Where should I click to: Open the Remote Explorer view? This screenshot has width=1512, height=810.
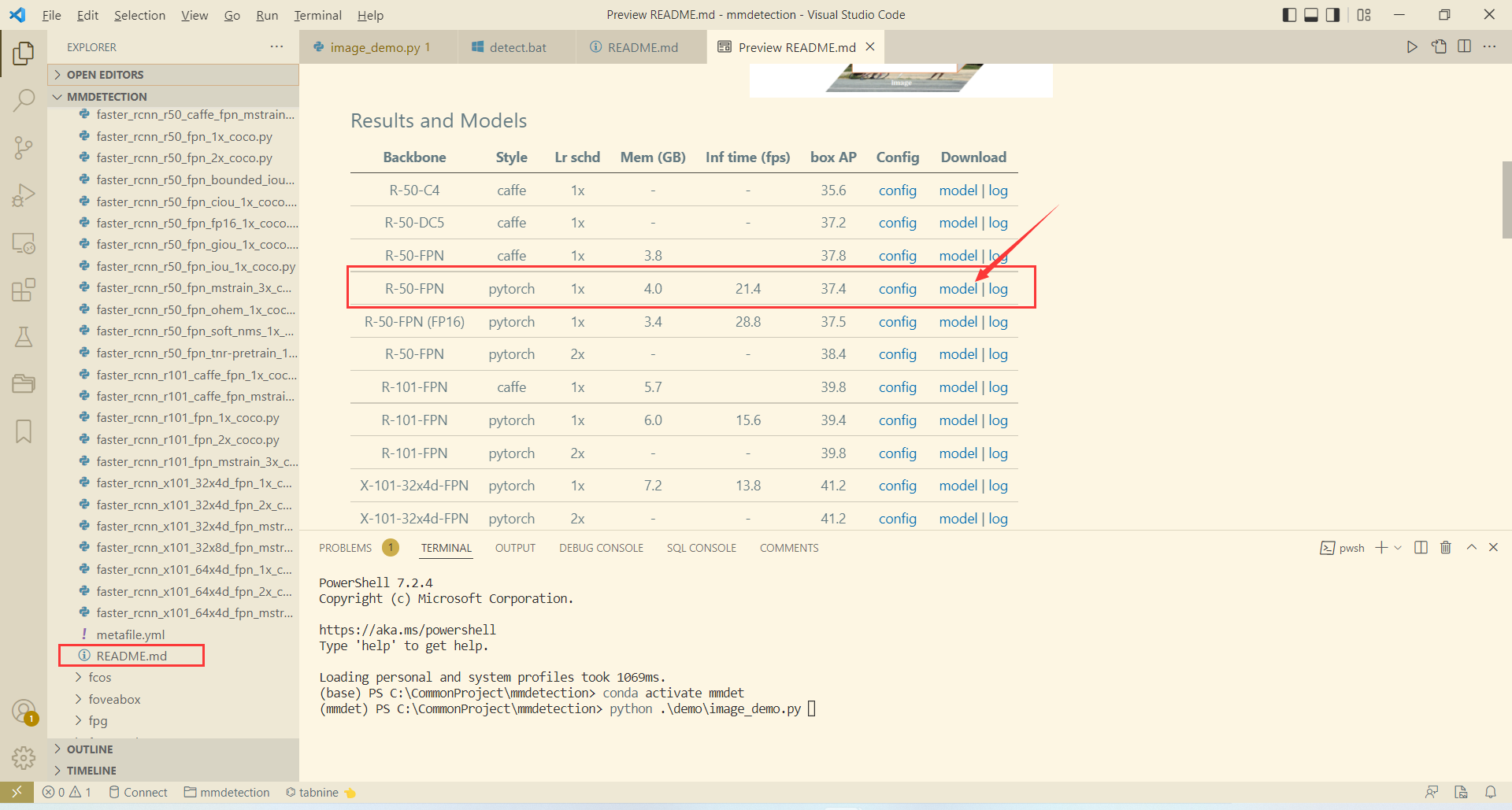click(24, 243)
